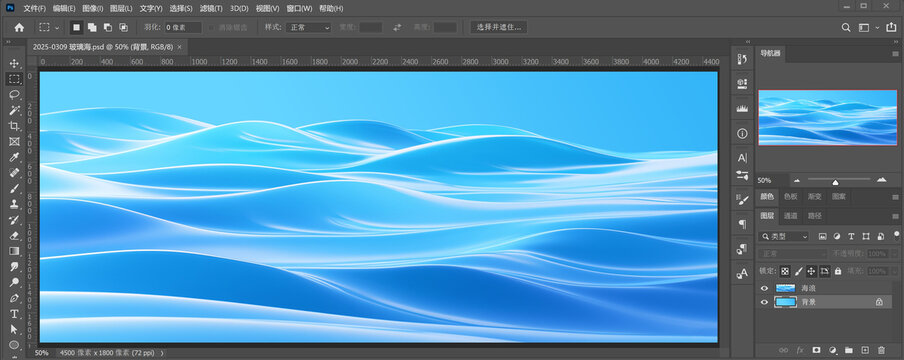
Task: Create a new layer with plus icon
Action: [865, 350]
